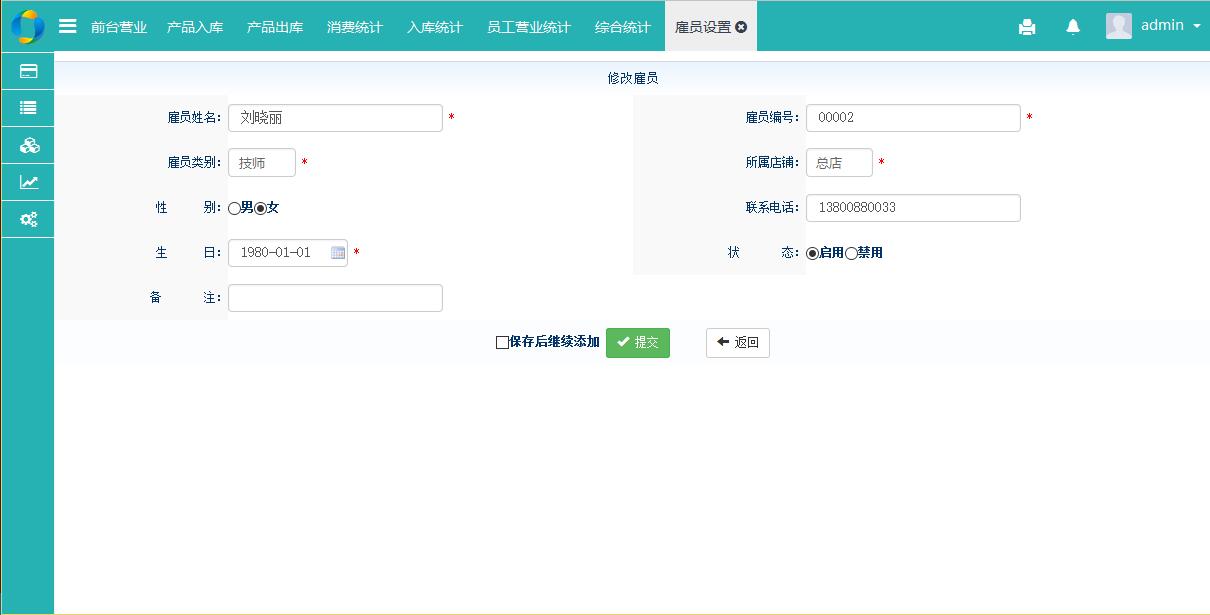Screen dimensions: 1210x615
Task: Open the notification bell
Action: pos(1073,27)
